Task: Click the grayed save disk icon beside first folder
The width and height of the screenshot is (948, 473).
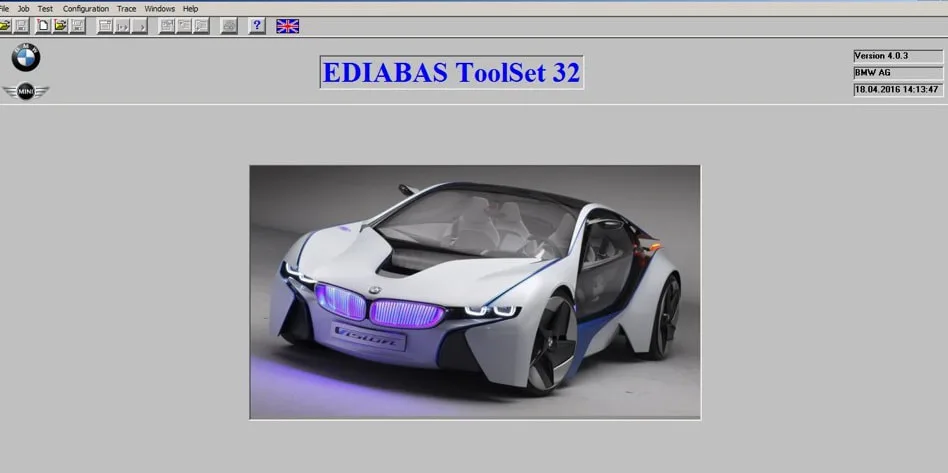Action: pyautogui.click(x=21, y=25)
